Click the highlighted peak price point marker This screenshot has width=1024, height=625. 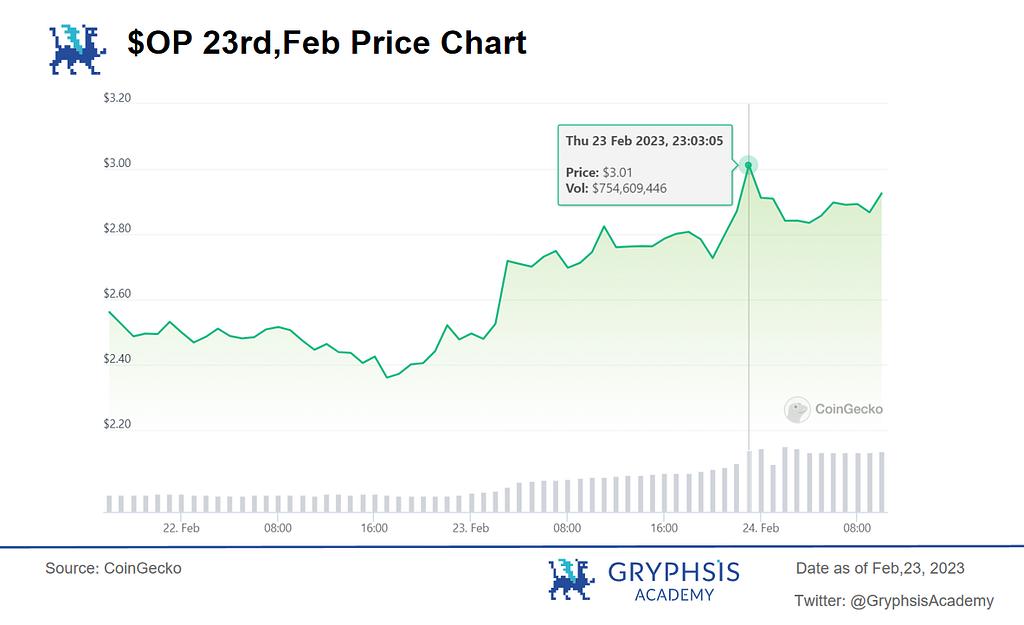(748, 166)
